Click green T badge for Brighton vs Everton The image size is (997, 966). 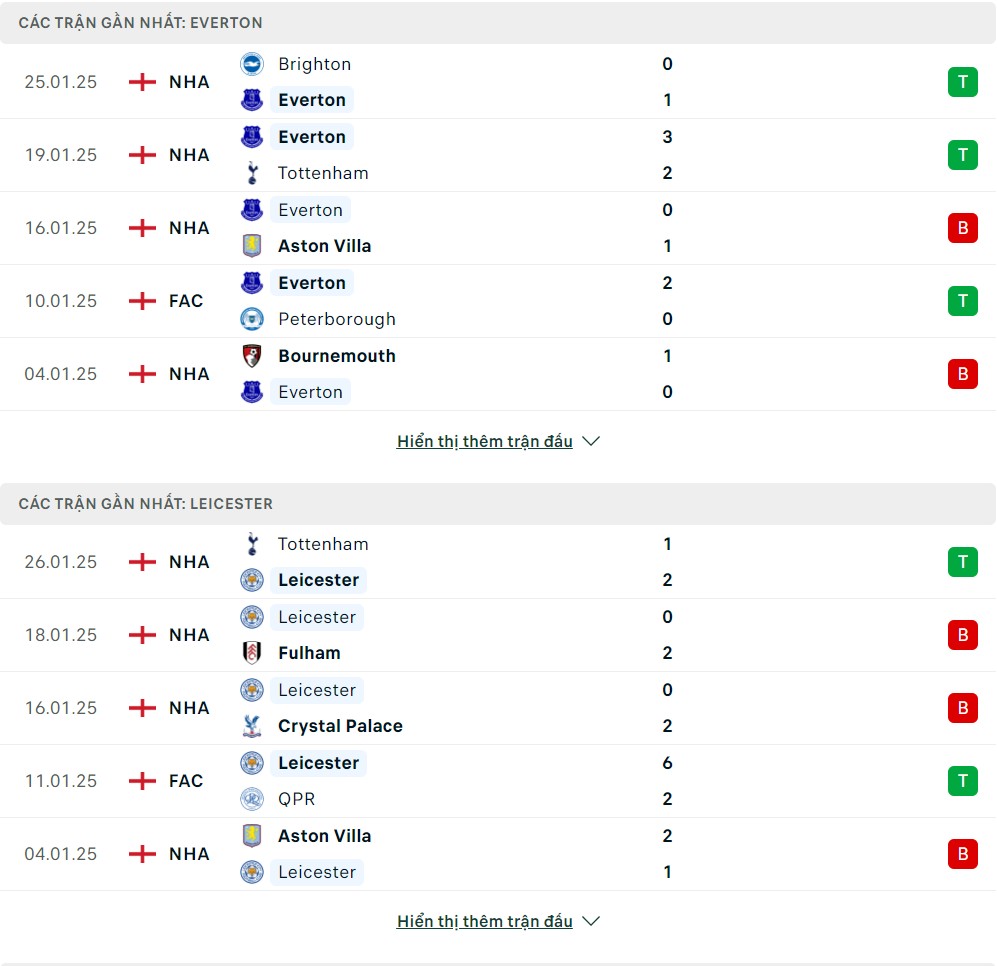click(963, 82)
